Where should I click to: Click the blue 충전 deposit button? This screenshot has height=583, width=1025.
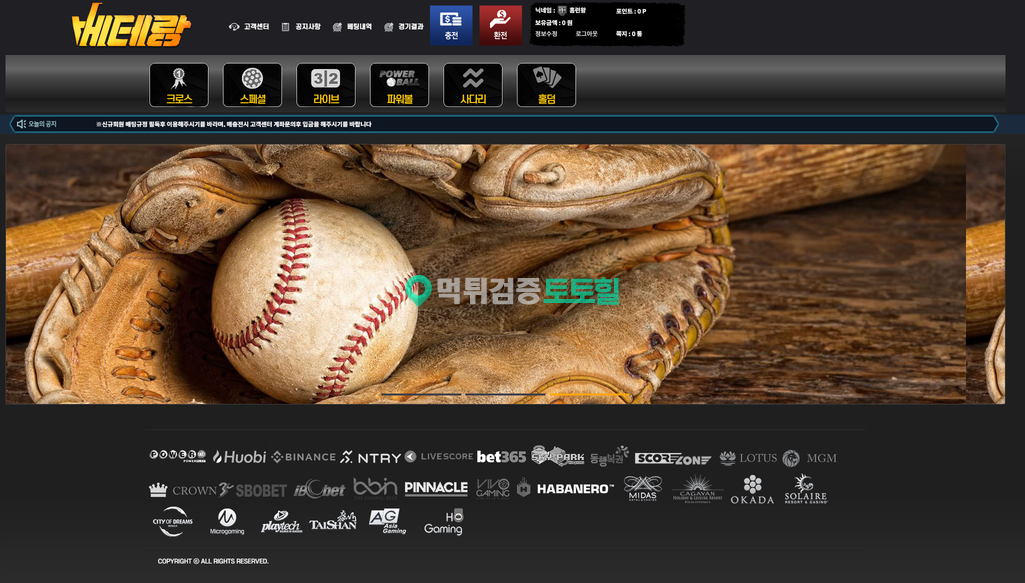[x=451, y=25]
